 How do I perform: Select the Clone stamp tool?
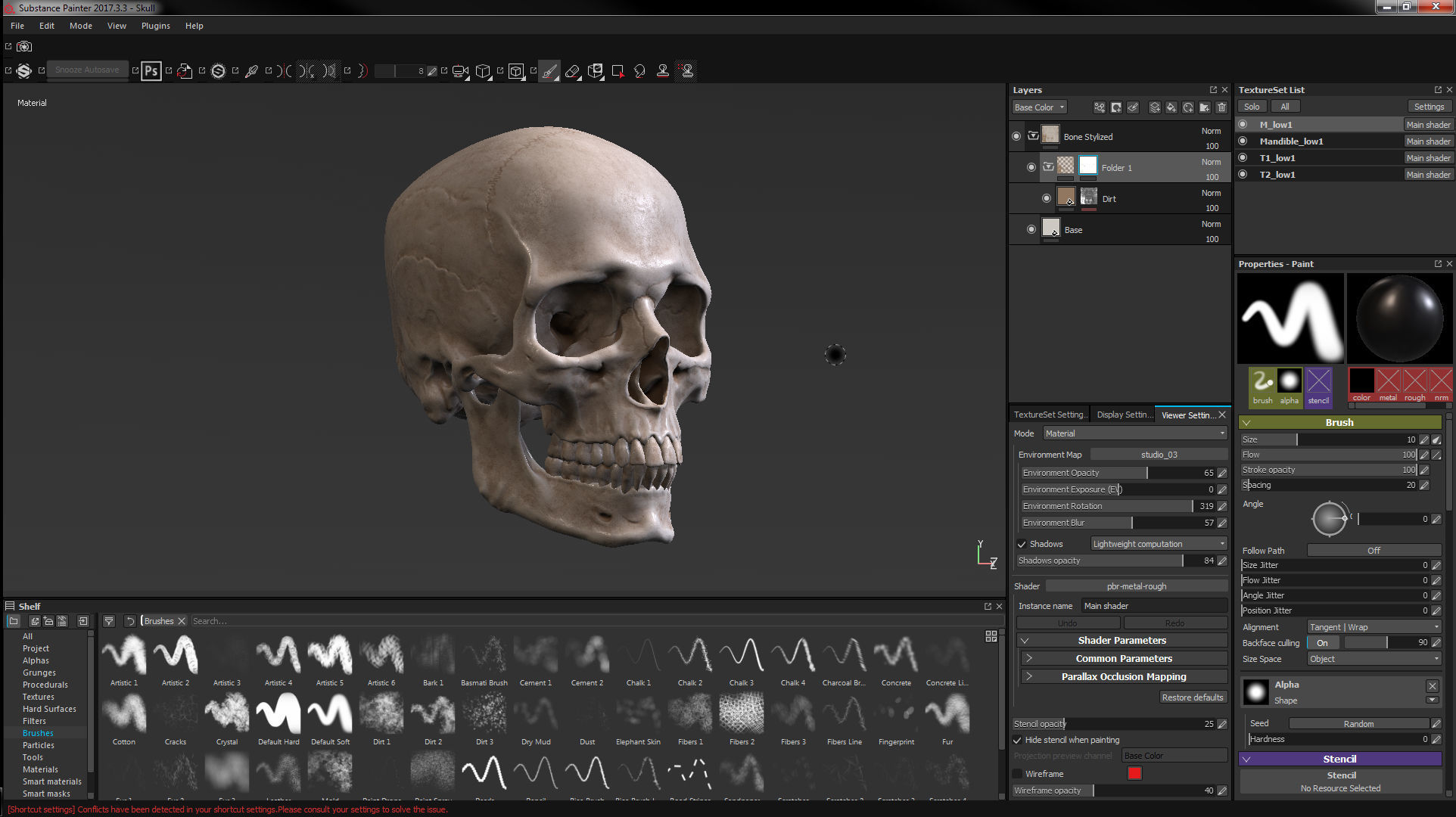coord(662,71)
